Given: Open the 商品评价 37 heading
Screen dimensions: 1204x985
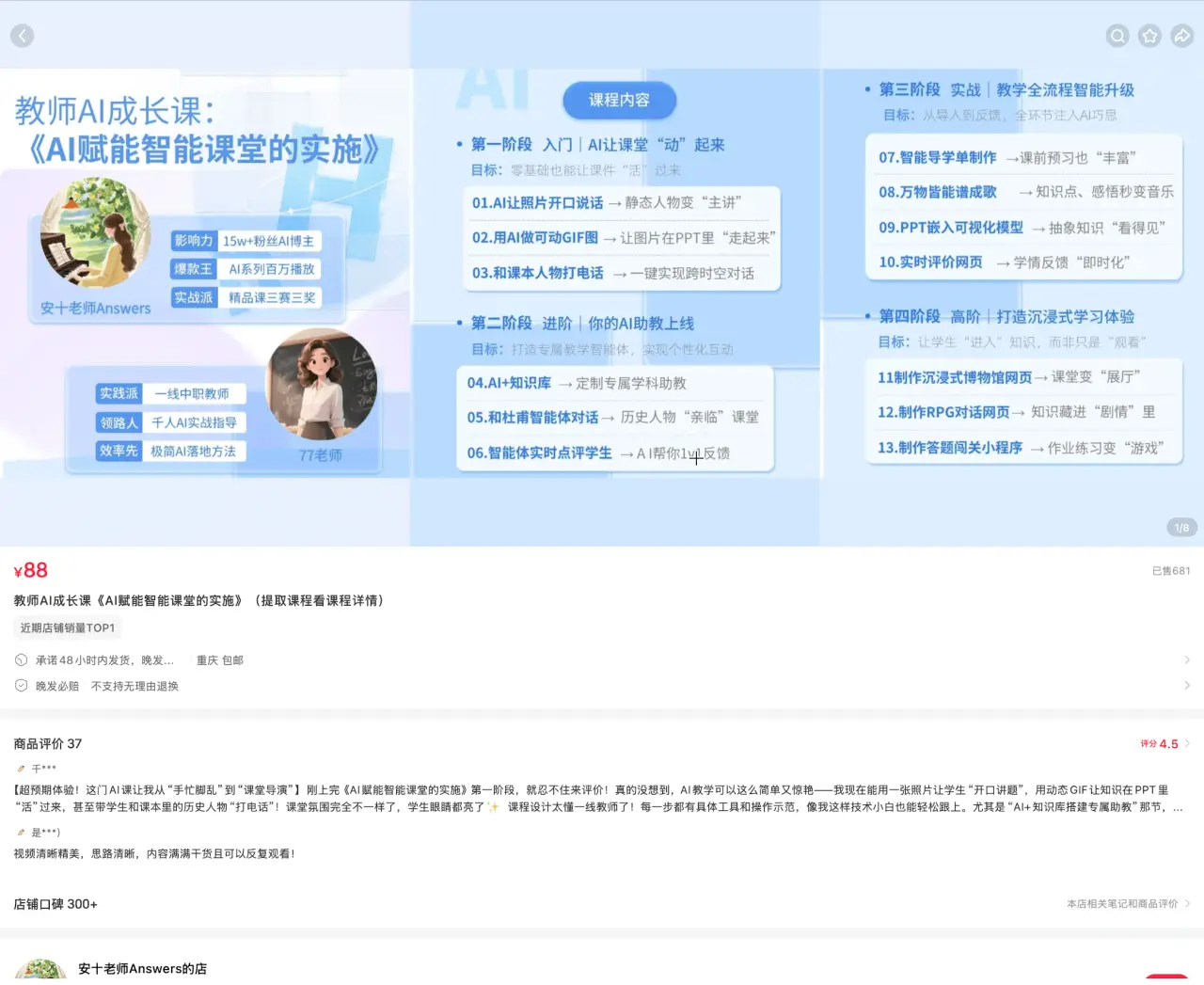Looking at the screenshot, I should [x=48, y=743].
